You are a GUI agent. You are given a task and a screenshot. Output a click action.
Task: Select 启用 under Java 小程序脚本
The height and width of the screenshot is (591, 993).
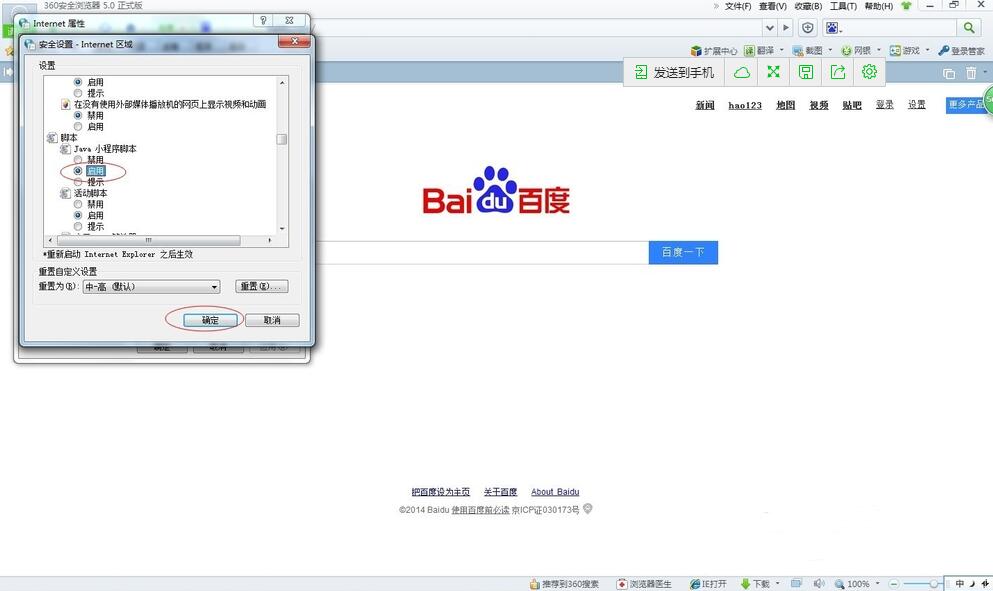[78, 171]
